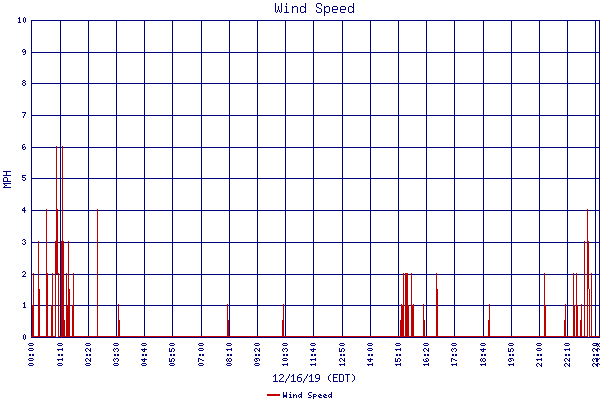Click the 1 MPH spike just after 03:30

tap(119, 321)
